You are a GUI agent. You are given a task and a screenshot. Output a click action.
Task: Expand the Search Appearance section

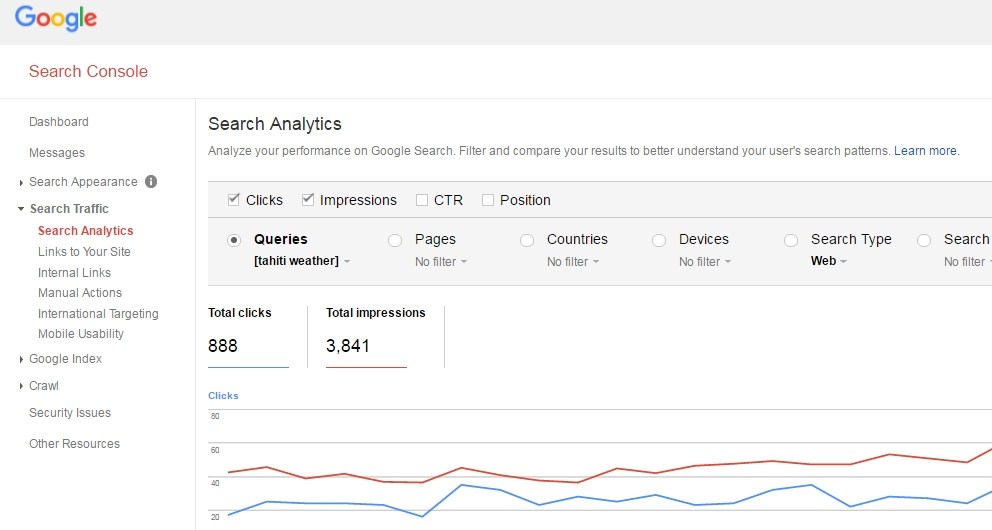pyautogui.click(x=21, y=182)
